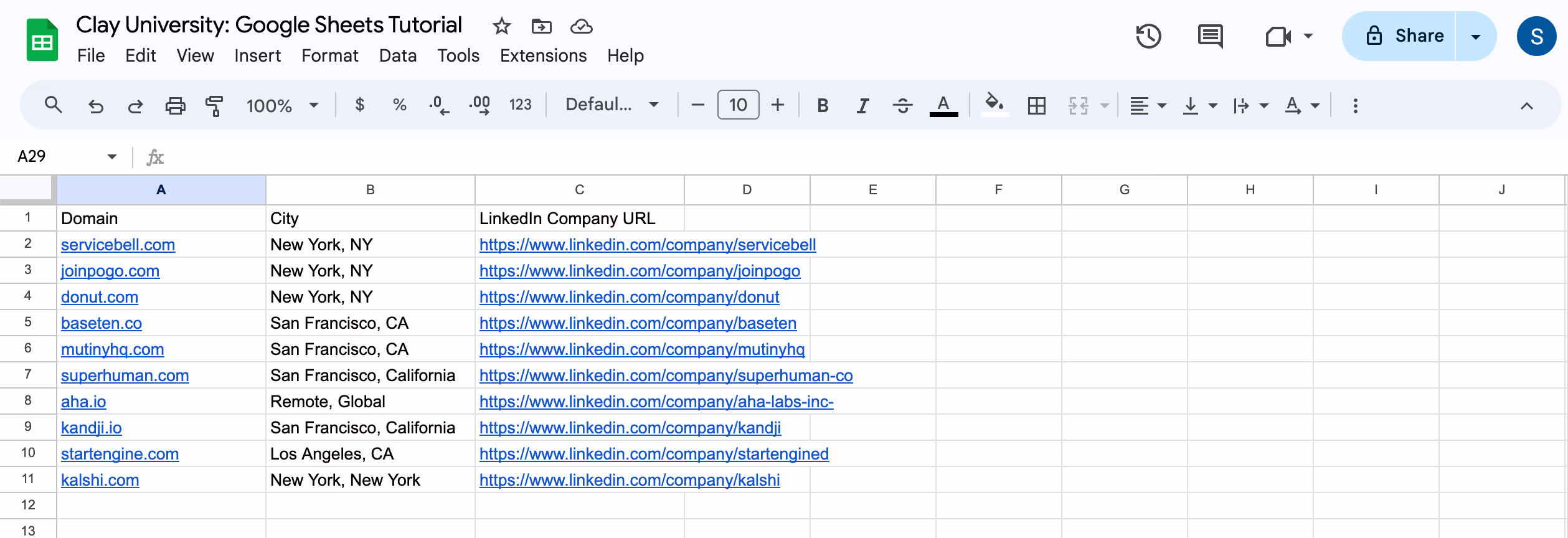Undo the last action

tap(95, 106)
